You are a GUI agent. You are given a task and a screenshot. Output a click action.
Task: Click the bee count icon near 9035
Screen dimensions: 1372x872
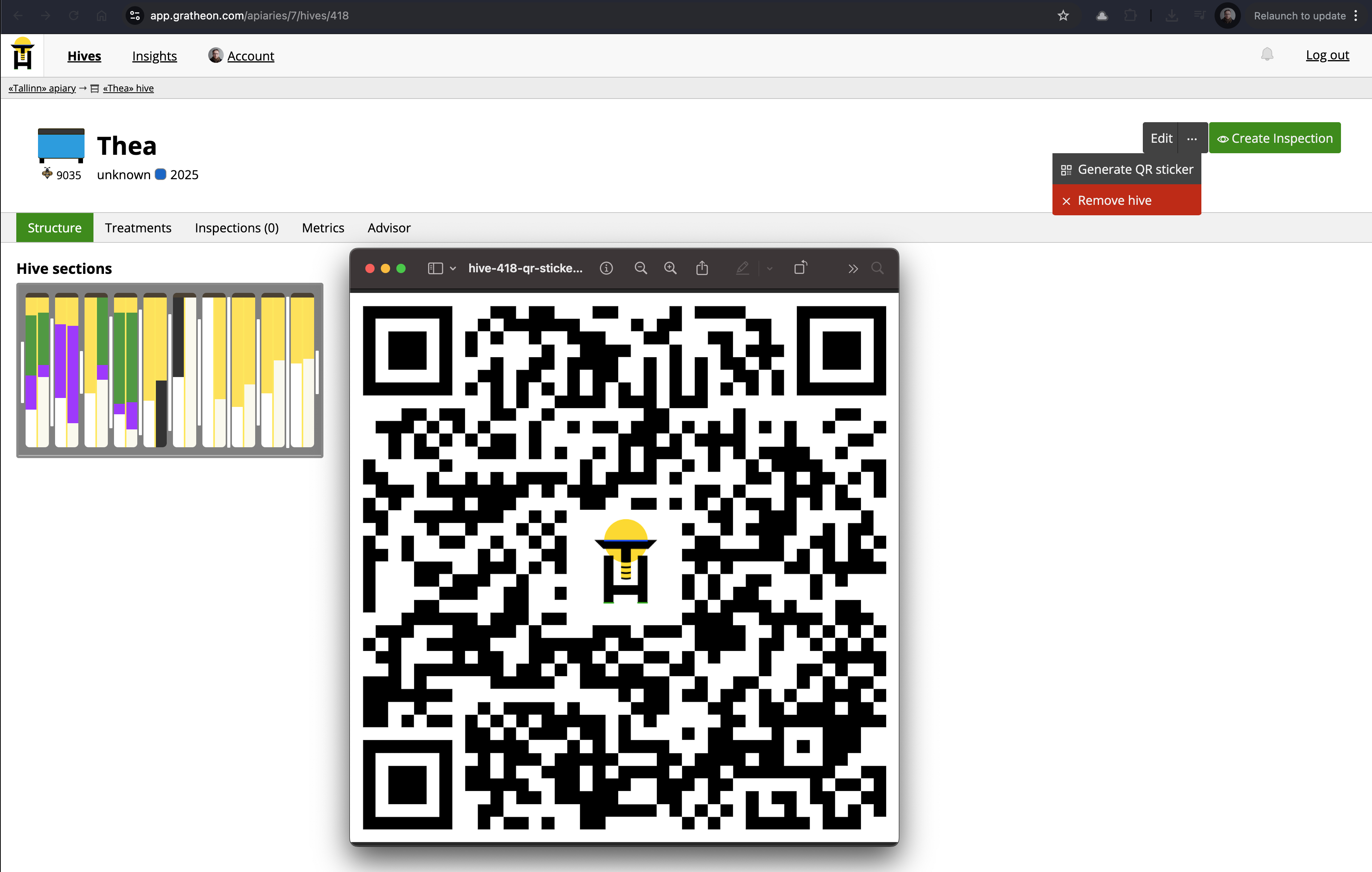(x=47, y=173)
